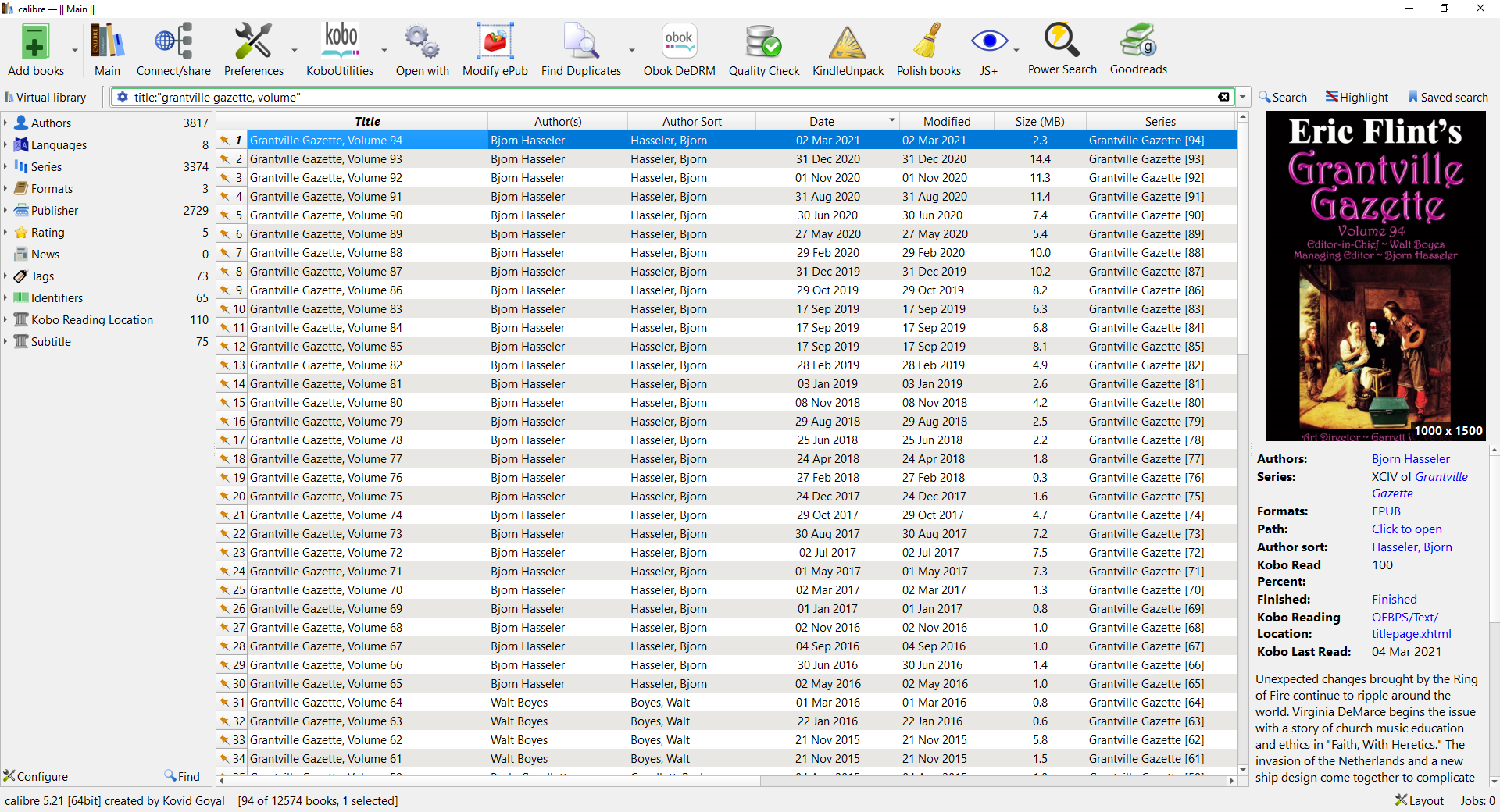Open the JS+ dropdown arrow
Screen dimensions: 1500x812
pyautogui.click(x=1016, y=50)
